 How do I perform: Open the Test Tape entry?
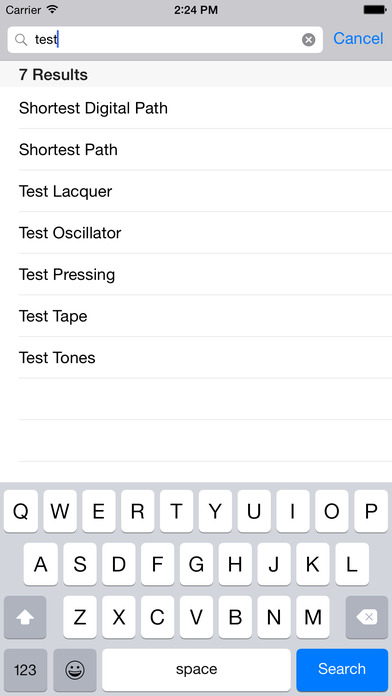coord(196,316)
